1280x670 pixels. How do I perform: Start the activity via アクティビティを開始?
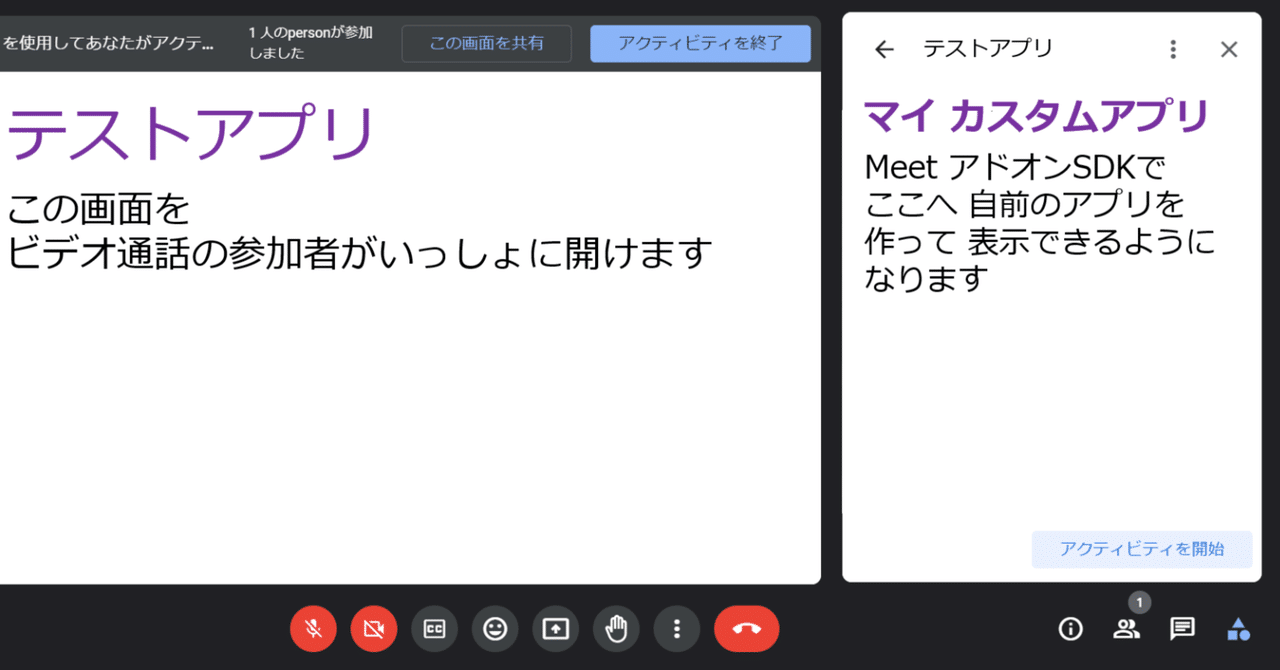pyautogui.click(x=1141, y=549)
